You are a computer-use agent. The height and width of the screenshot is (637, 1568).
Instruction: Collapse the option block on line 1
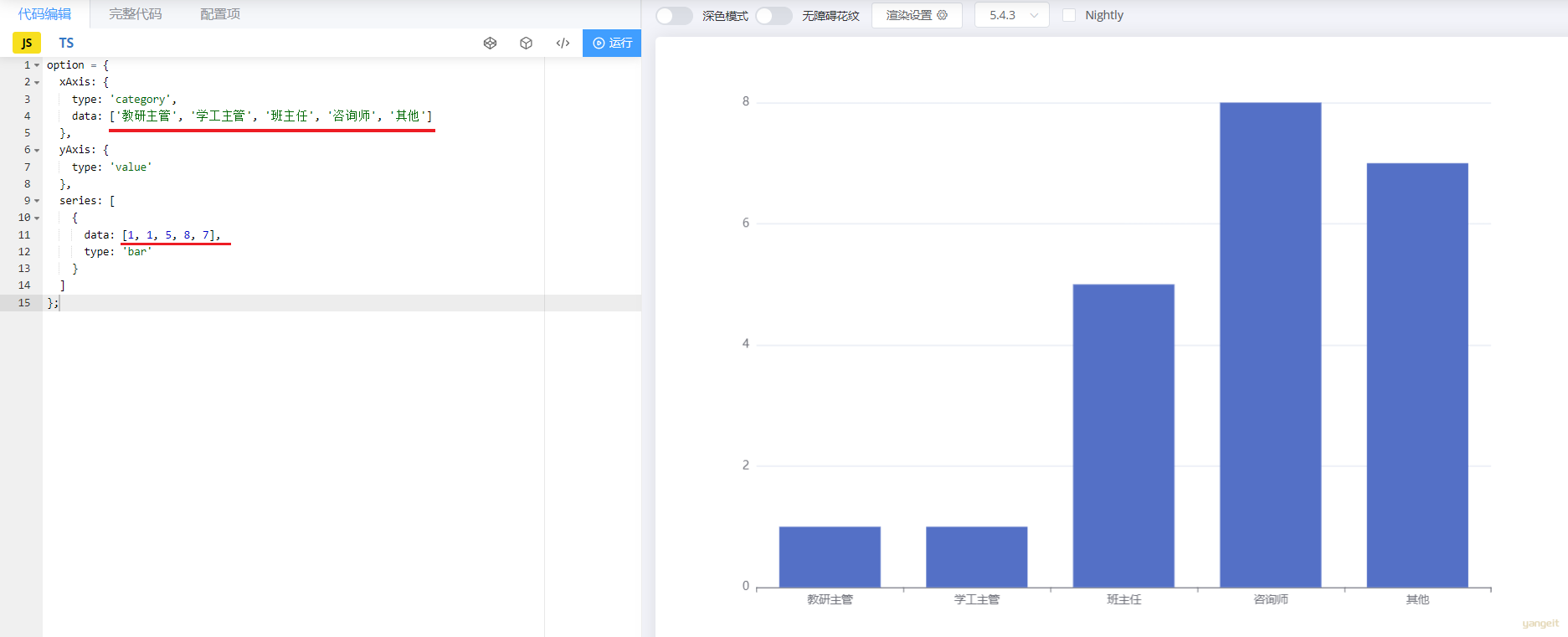click(x=37, y=65)
